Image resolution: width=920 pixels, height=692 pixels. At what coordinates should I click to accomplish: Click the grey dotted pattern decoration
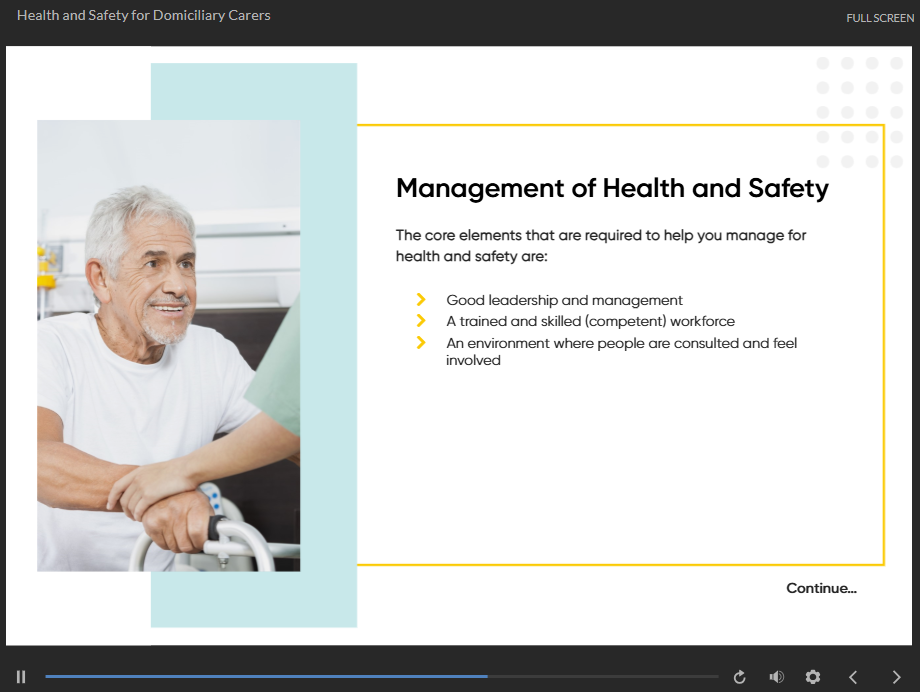(860, 112)
